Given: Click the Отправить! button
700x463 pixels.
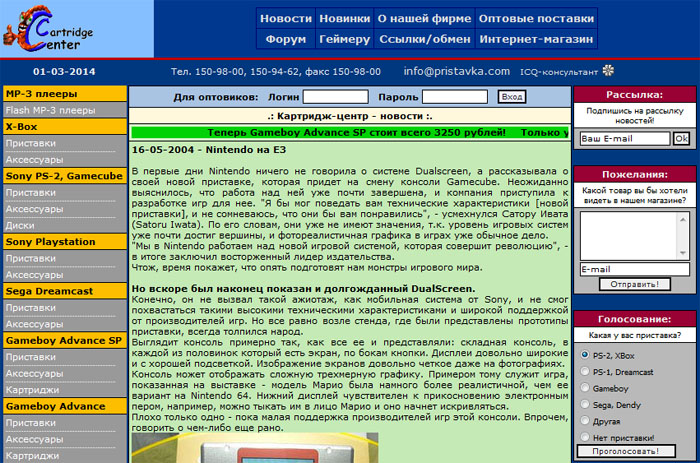Looking at the screenshot, I should (x=634, y=284).
